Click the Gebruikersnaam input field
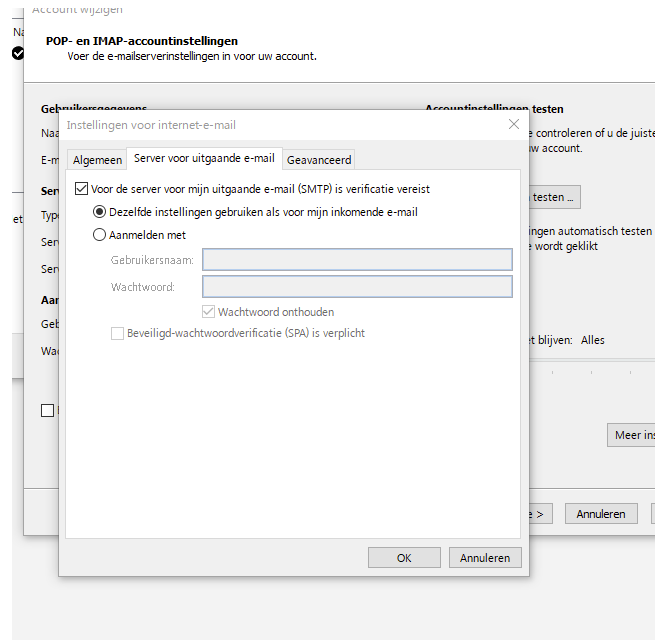 click(x=357, y=260)
